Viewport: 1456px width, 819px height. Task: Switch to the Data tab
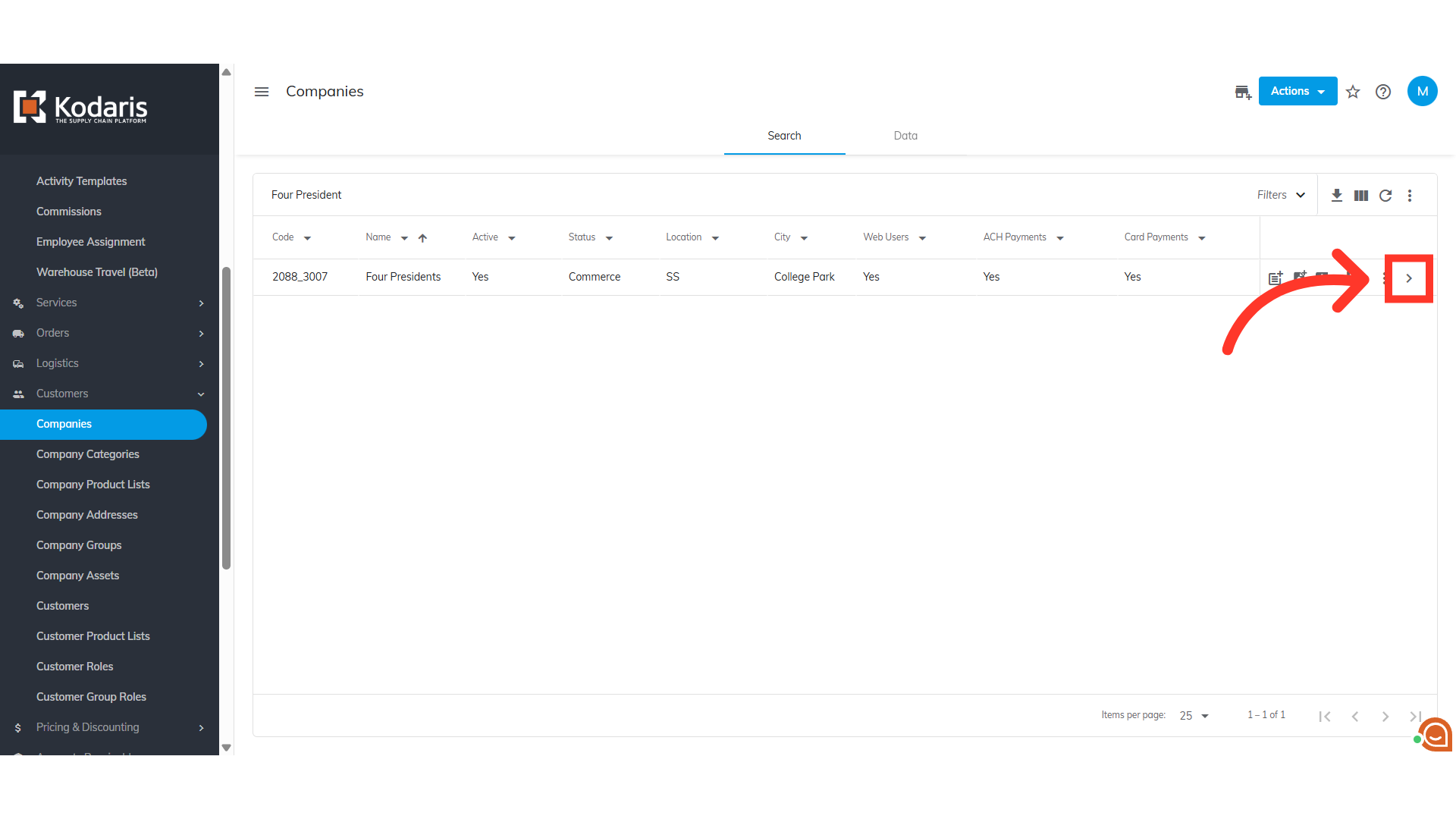coord(905,136)
